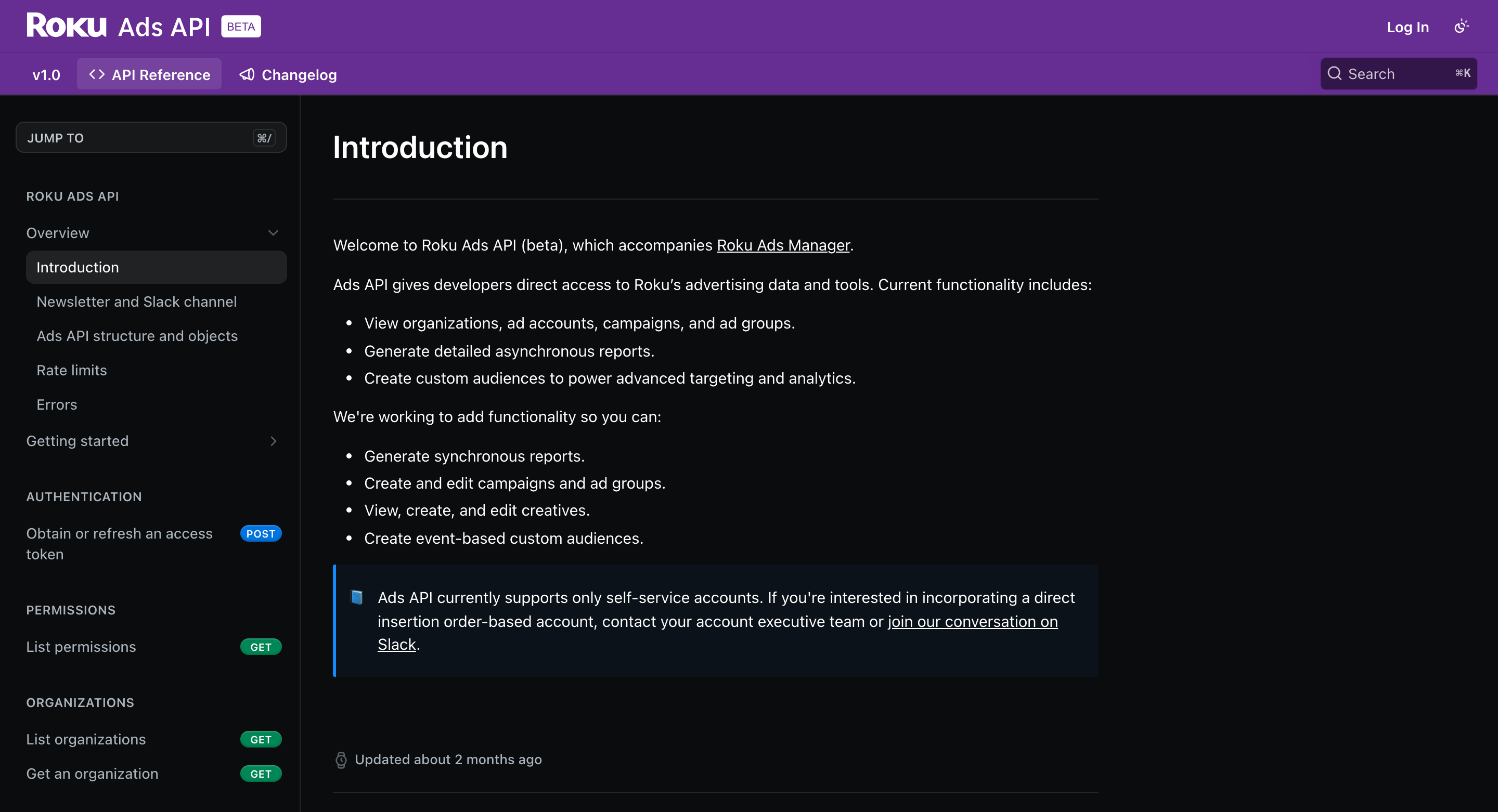Click the Search keyboard shortcut hint
This screenshot has width=1498, height=812.
click(1463, 73)
